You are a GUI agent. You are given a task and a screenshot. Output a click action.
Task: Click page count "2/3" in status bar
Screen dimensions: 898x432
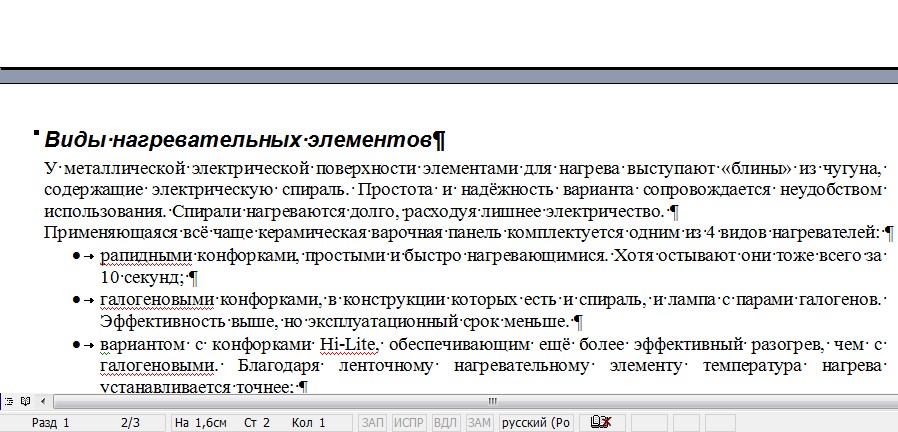pyautogui.click(x=130, y=423)
